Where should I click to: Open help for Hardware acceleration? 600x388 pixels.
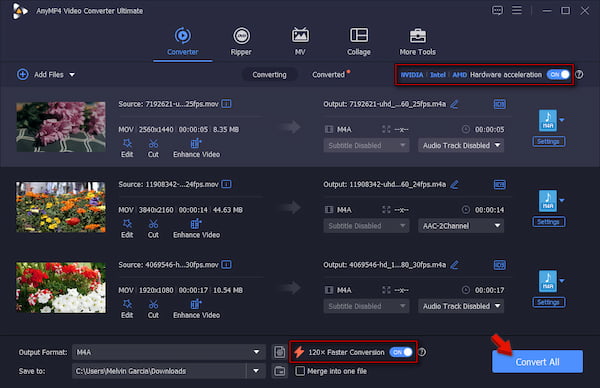[x=579, y=75]
